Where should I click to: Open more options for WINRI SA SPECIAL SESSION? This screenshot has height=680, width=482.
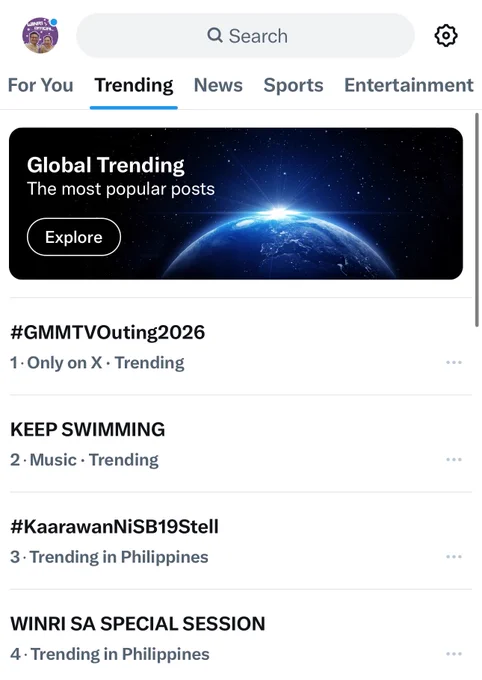pyautogui.click(x=454, y=654)
